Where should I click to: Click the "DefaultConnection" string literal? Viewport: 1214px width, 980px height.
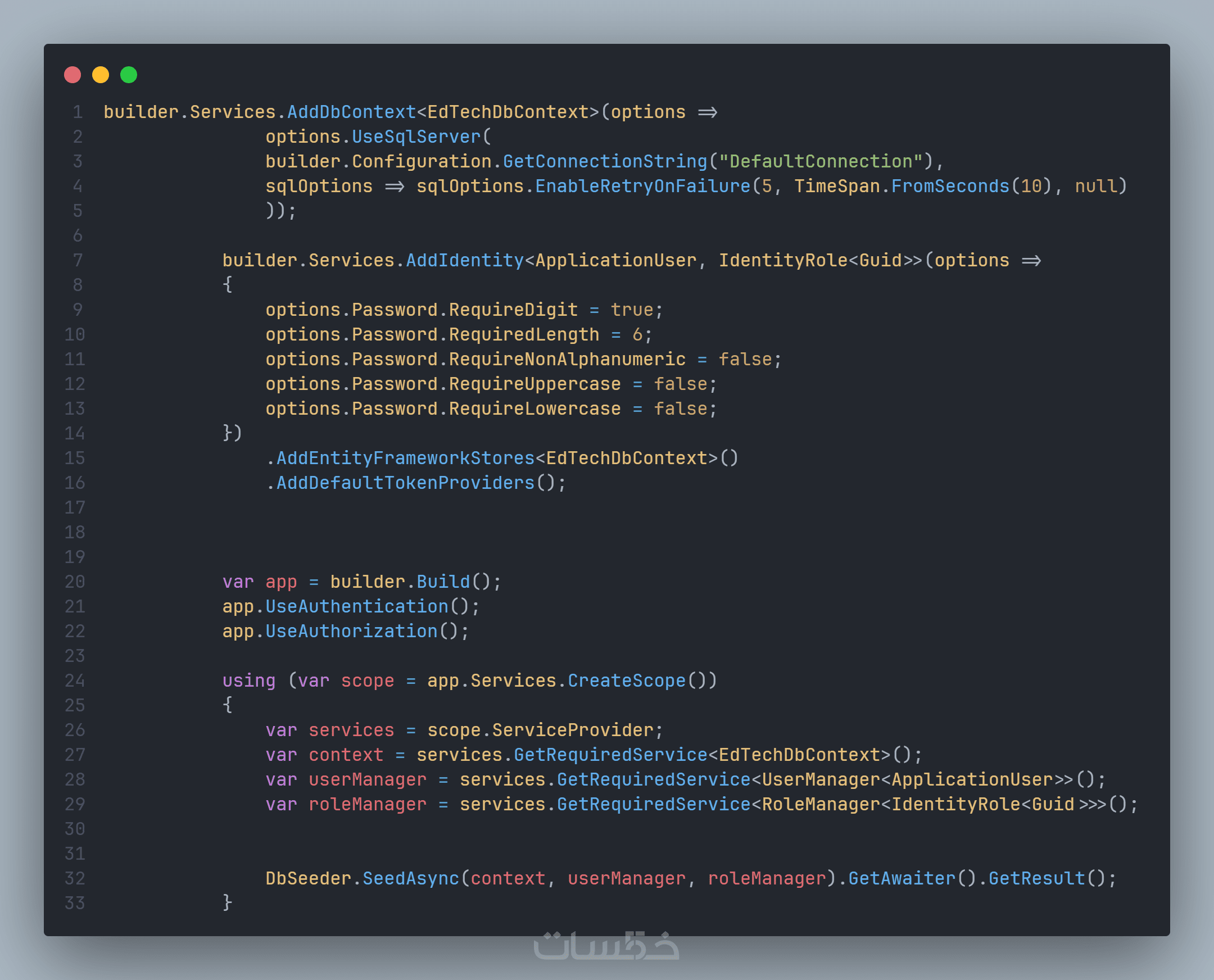[820, 161]
